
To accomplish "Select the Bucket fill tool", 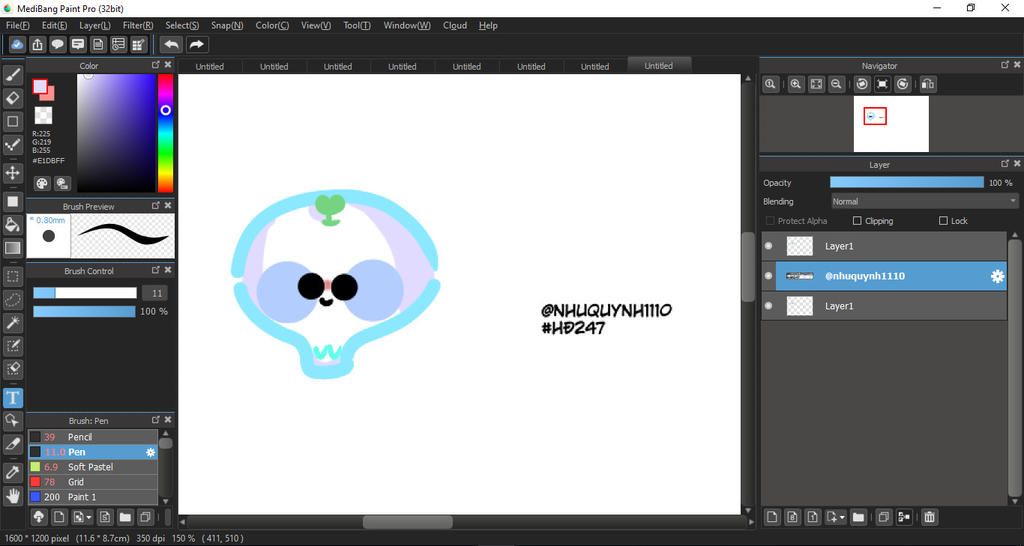I will tap(12, 225).
